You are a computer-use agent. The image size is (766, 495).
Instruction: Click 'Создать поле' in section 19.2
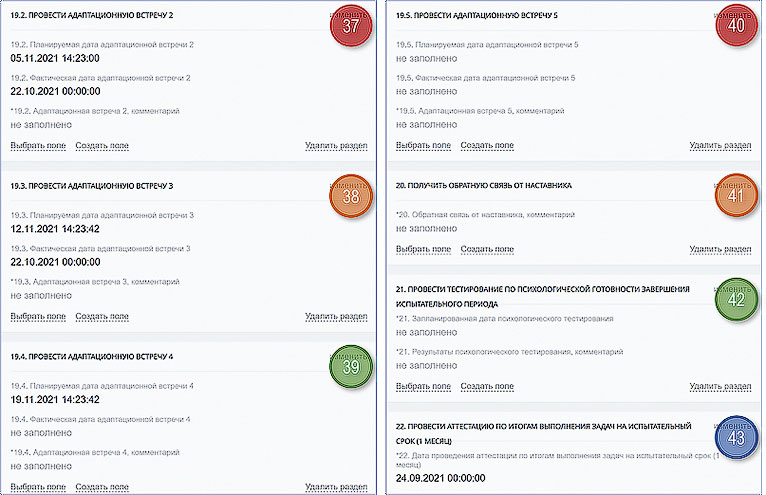point(102,146)
